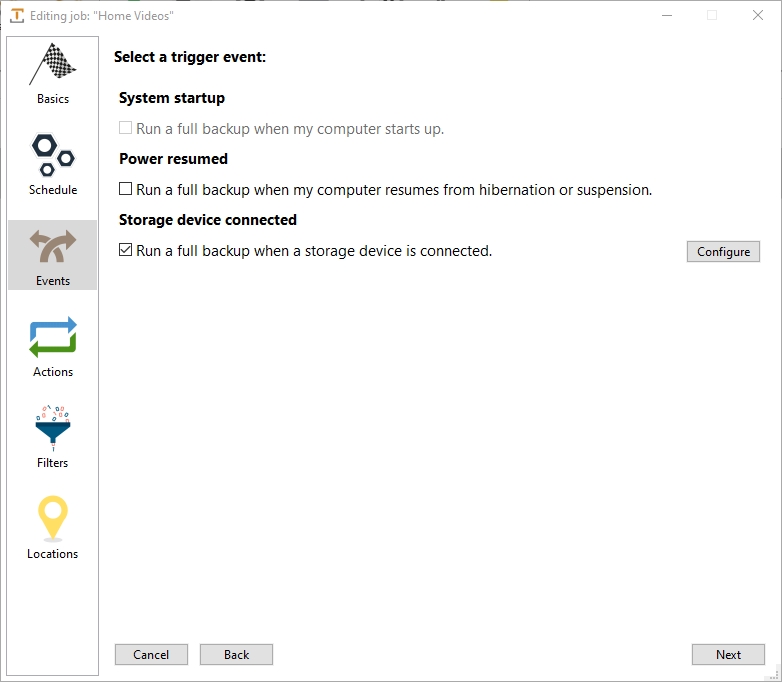
Task: Click the Events arrows icon
Action: point(52,246)
